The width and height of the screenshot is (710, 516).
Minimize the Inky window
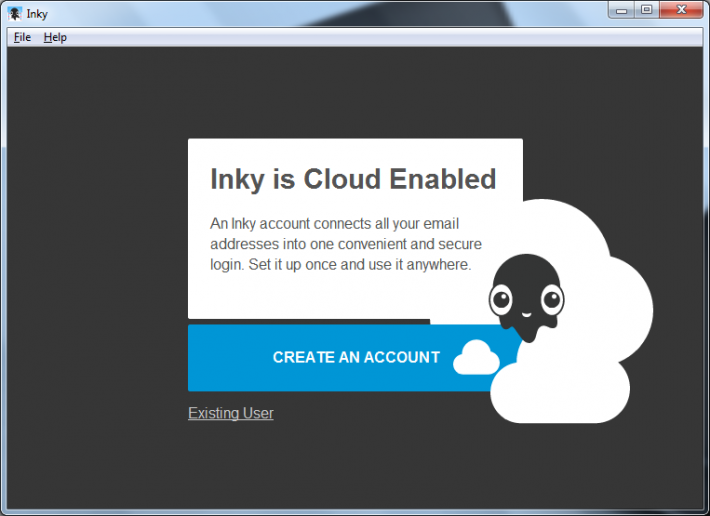621,10
